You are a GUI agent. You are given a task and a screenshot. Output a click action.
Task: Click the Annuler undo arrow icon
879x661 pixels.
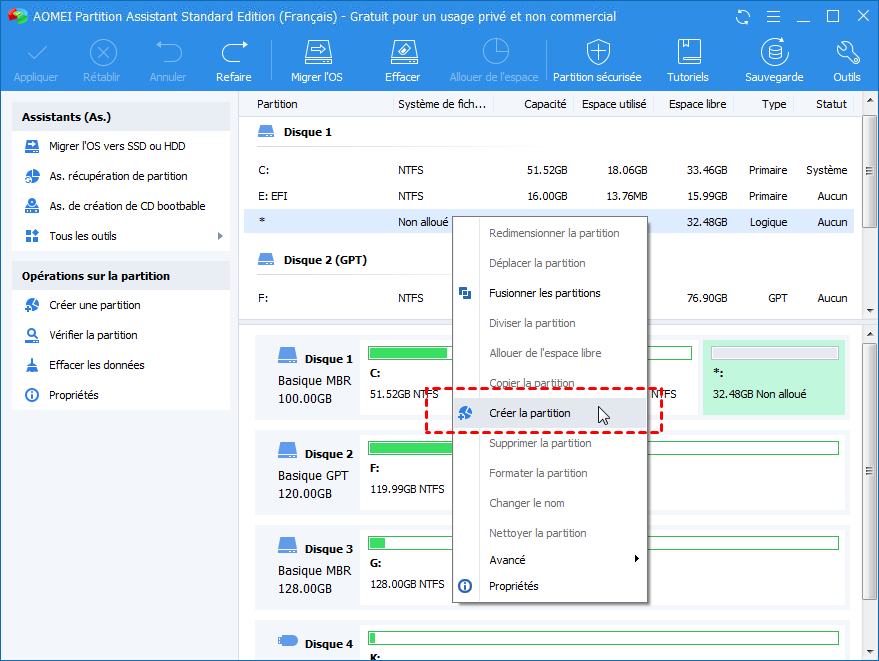click(168, 53)
